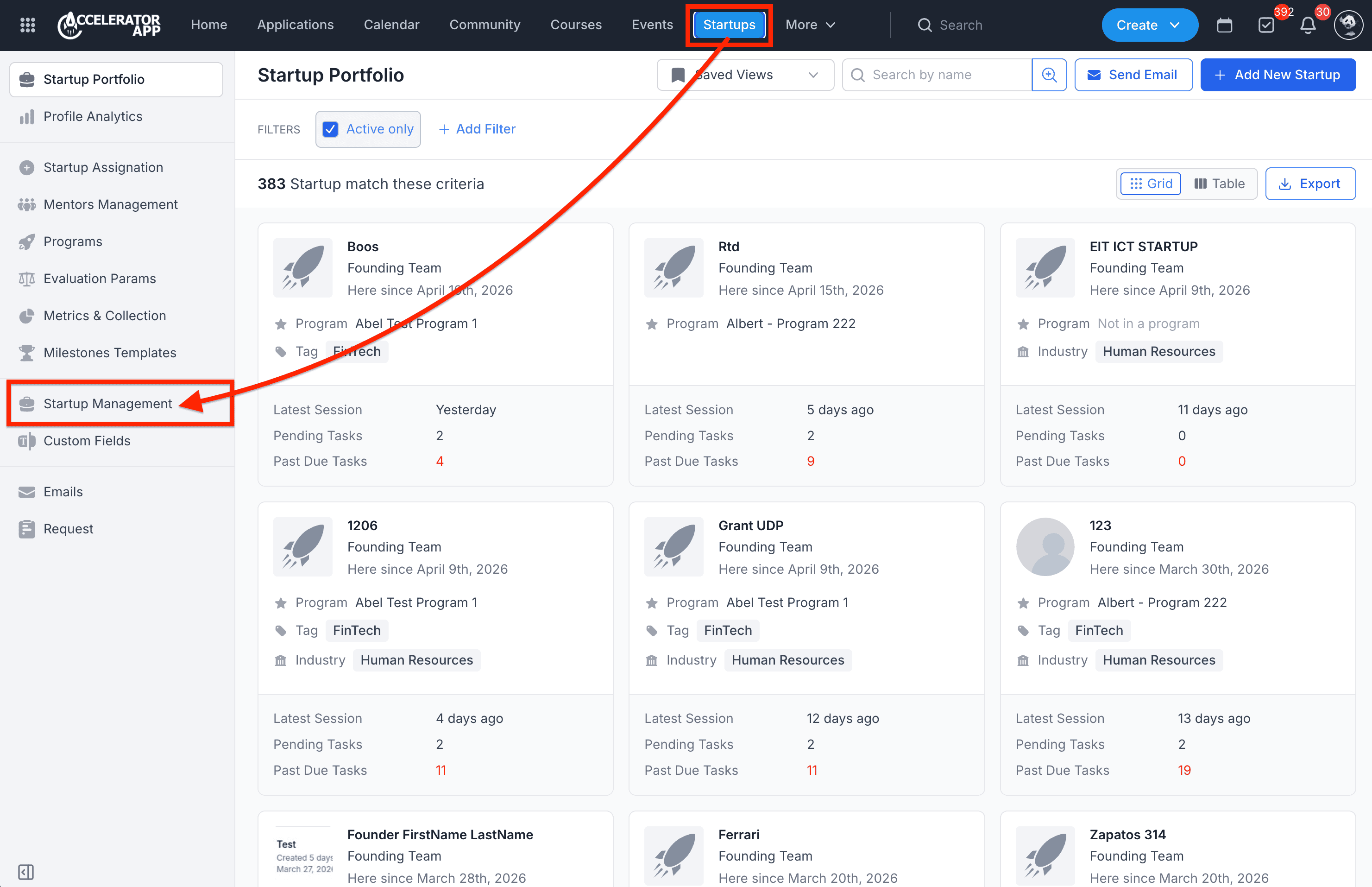
Task: Open the Courses tab
Action: tap(576, 25)
